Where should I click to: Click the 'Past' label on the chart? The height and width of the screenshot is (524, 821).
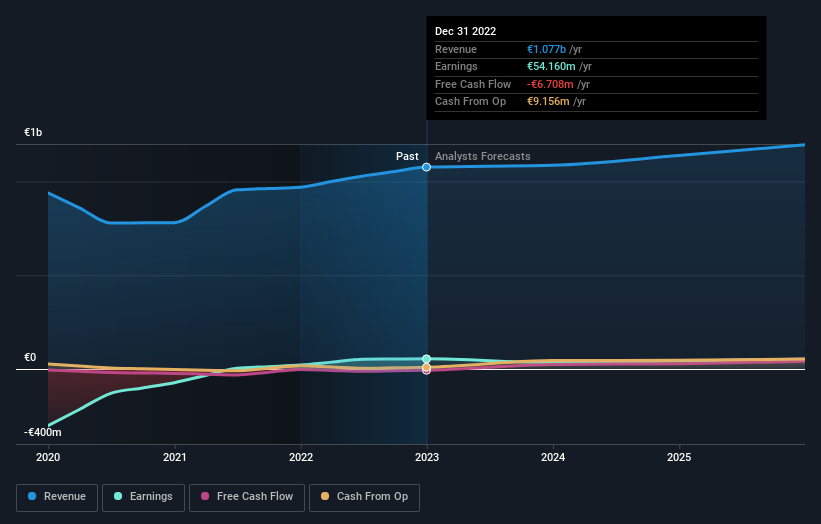tap(407, 157)
